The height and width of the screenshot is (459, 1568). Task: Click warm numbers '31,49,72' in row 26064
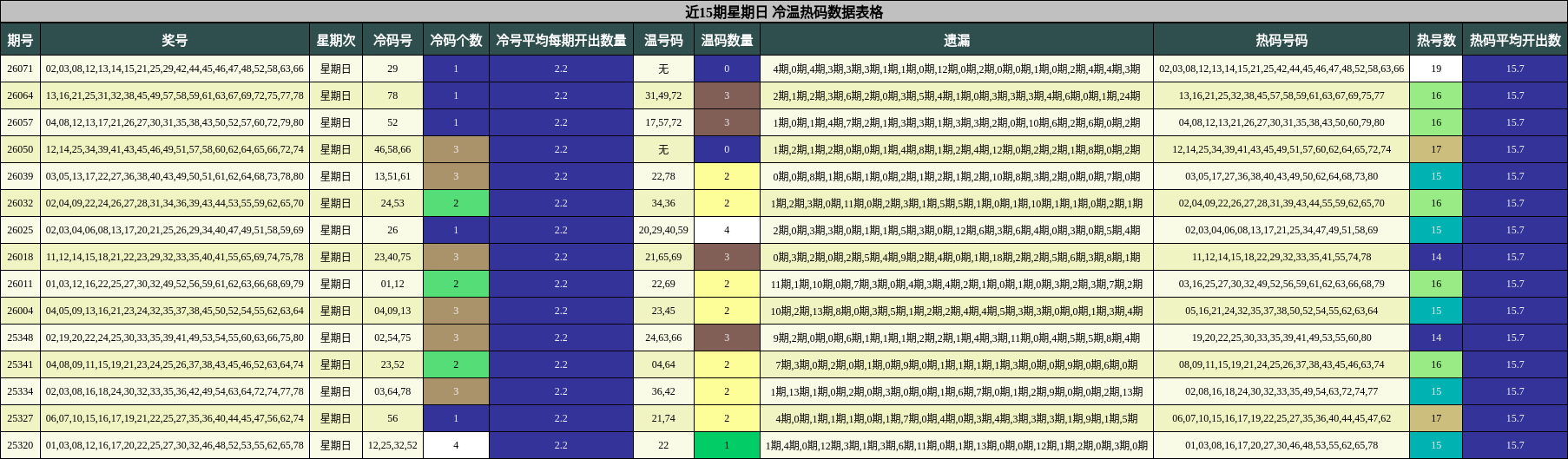(663, 95)
